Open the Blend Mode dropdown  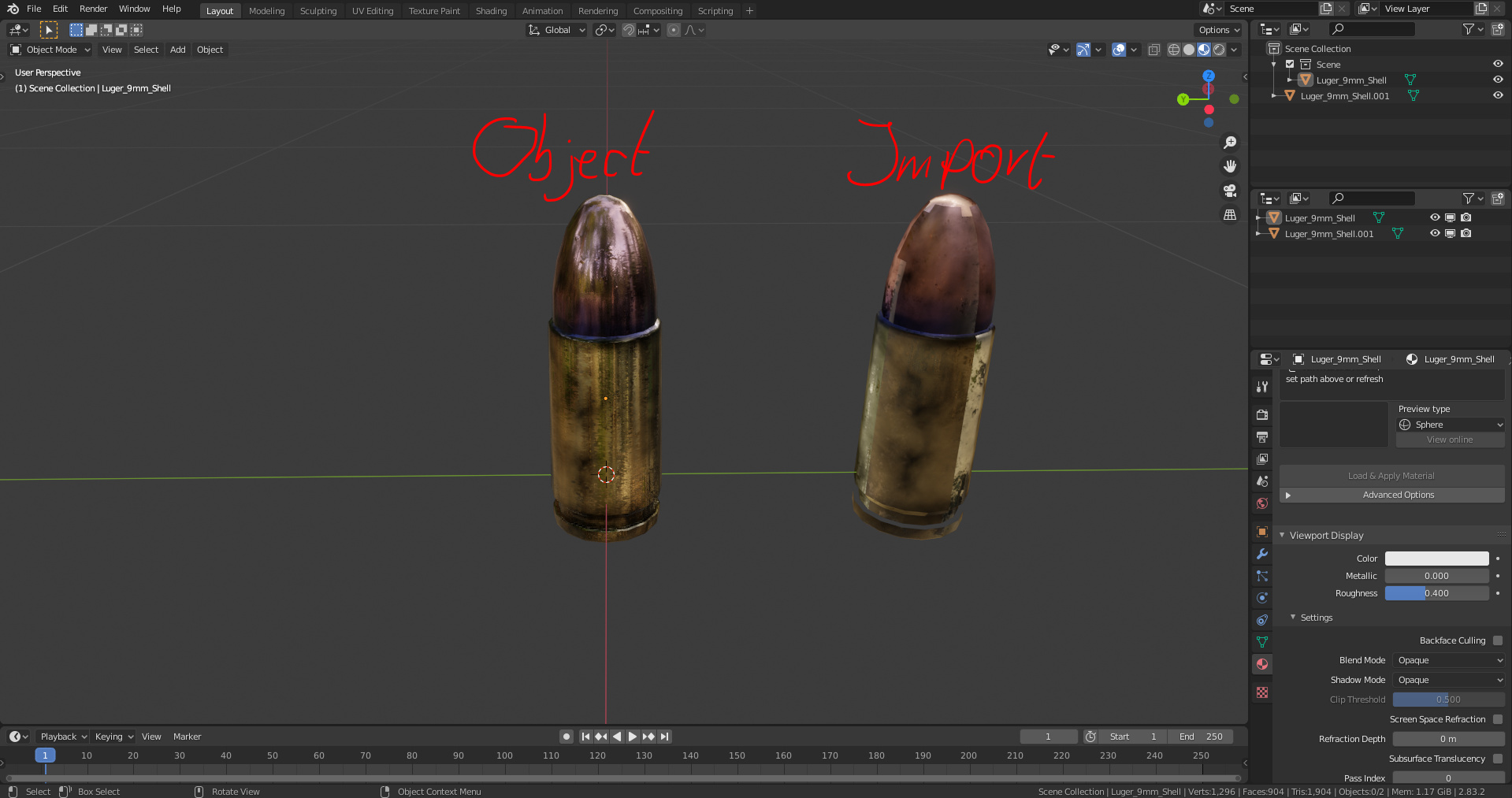tap(1448, 660)
